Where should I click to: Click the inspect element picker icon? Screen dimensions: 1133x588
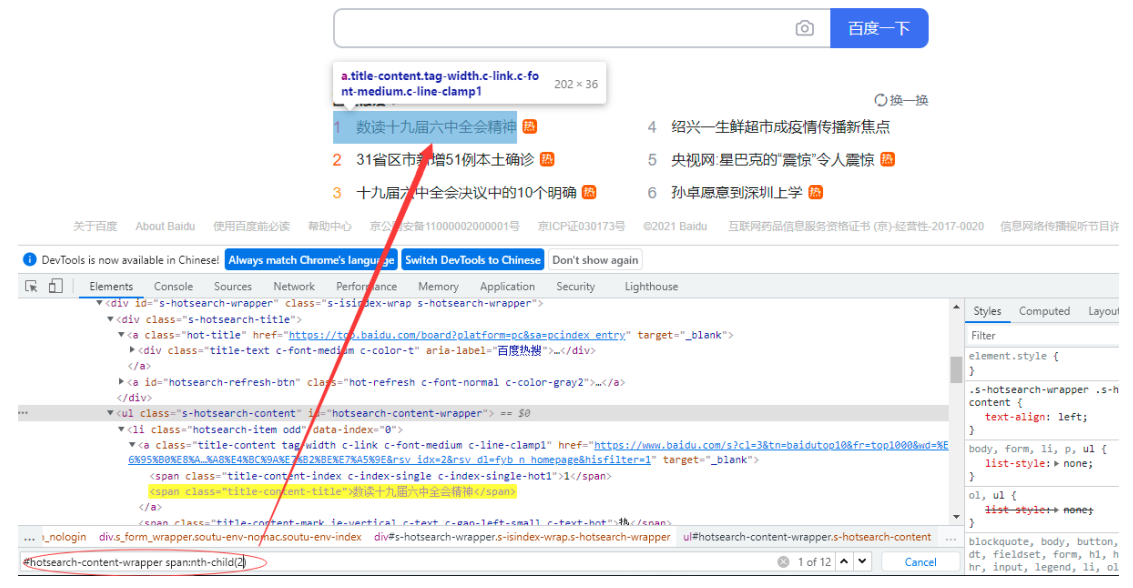(32, 287)
